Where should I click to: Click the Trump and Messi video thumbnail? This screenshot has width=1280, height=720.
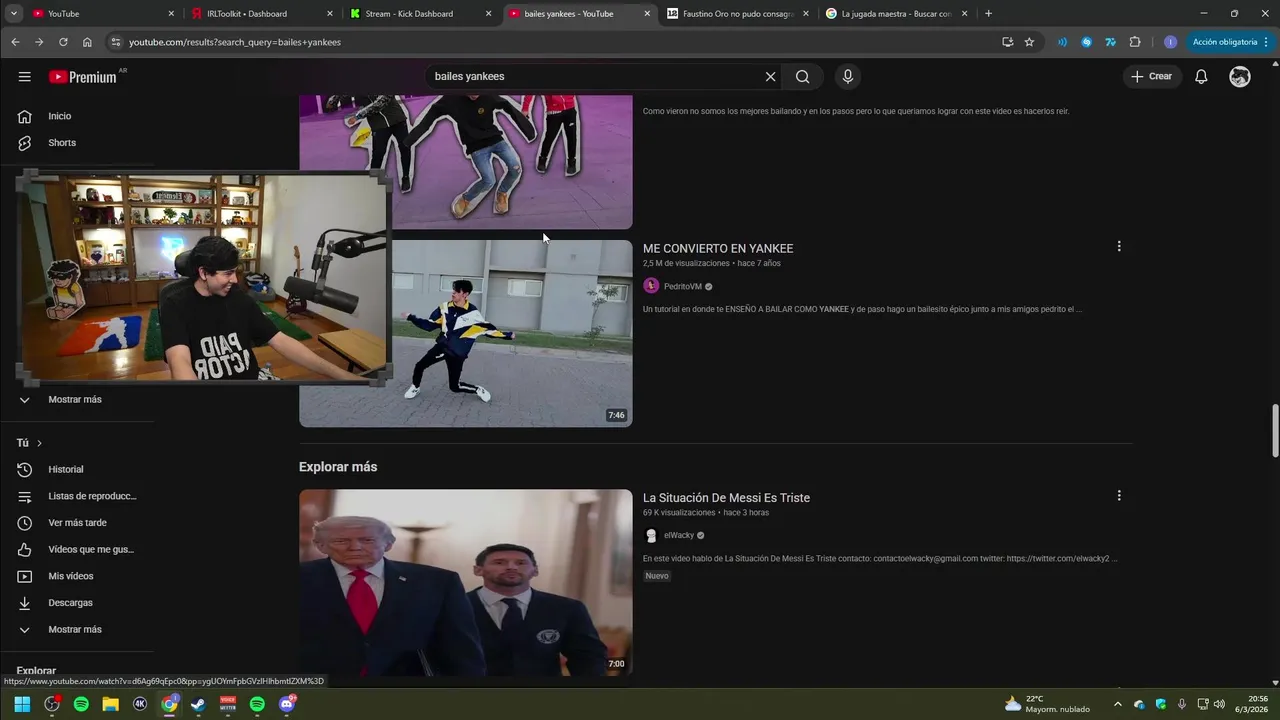(466, 582)
